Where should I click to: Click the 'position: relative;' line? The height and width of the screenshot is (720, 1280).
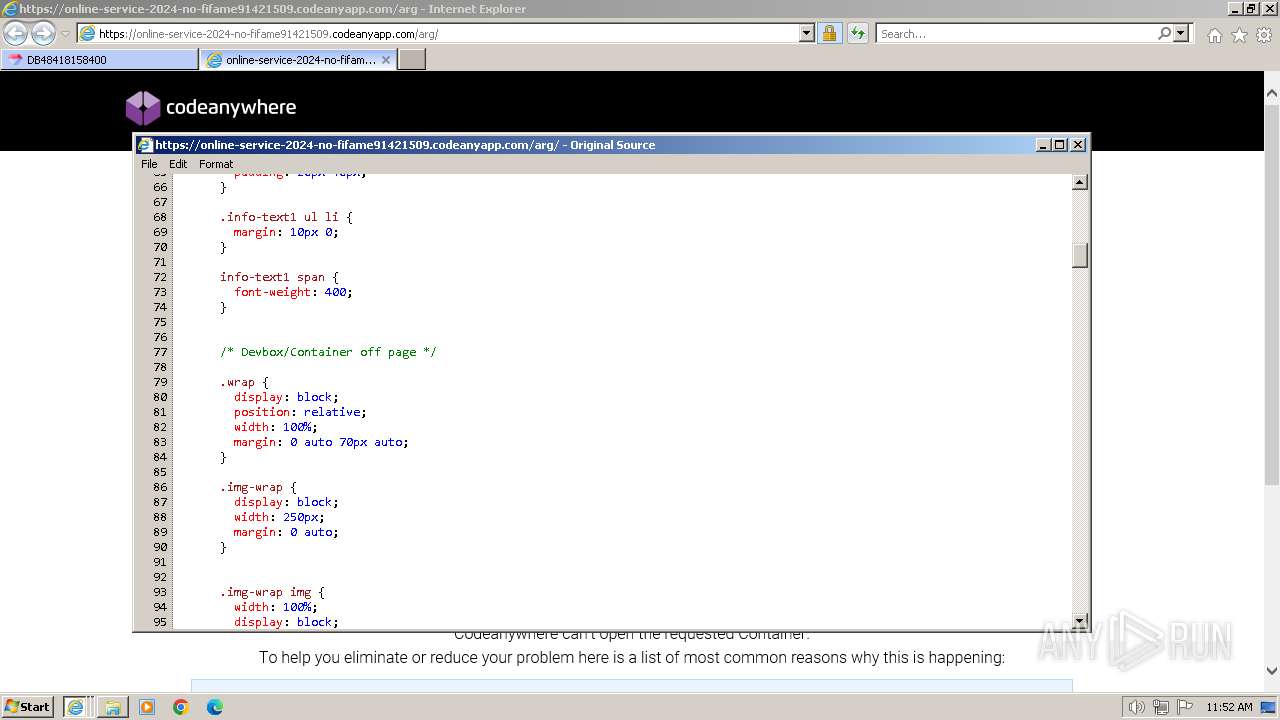click(300, 412)
